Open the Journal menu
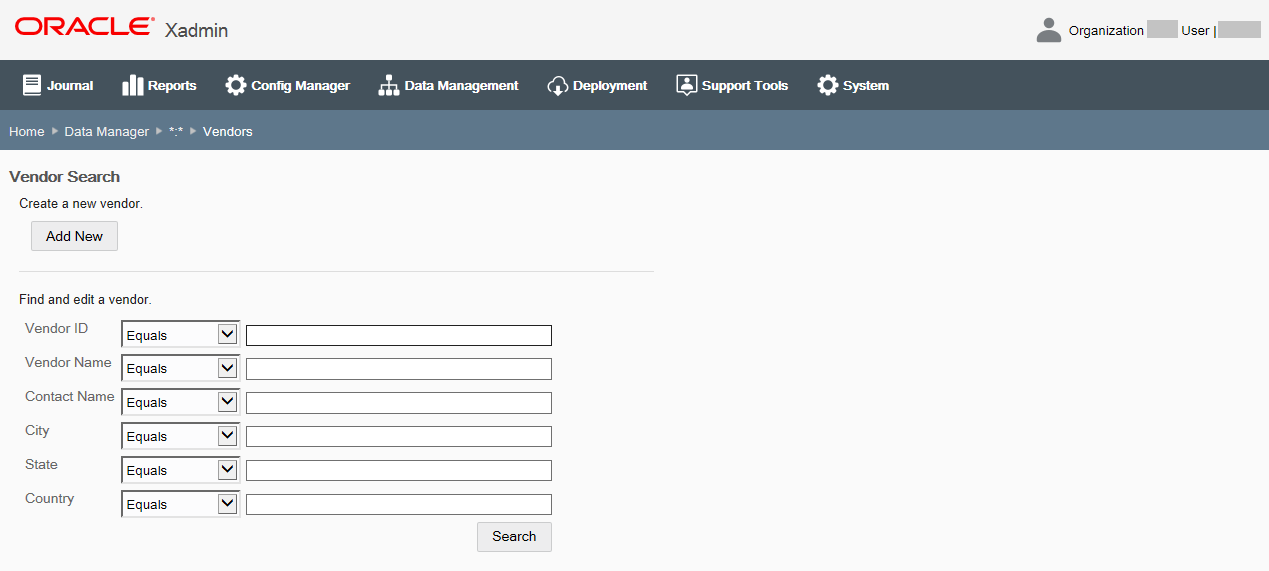 pos(58,85)
